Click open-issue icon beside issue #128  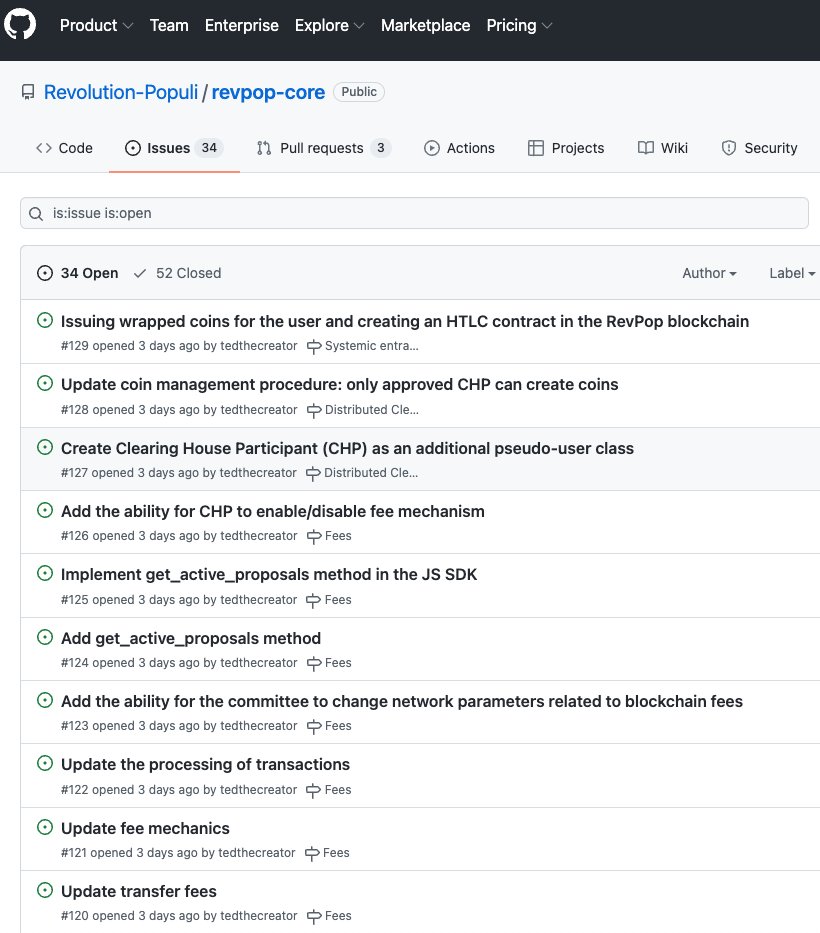click(x=45, y=383)
